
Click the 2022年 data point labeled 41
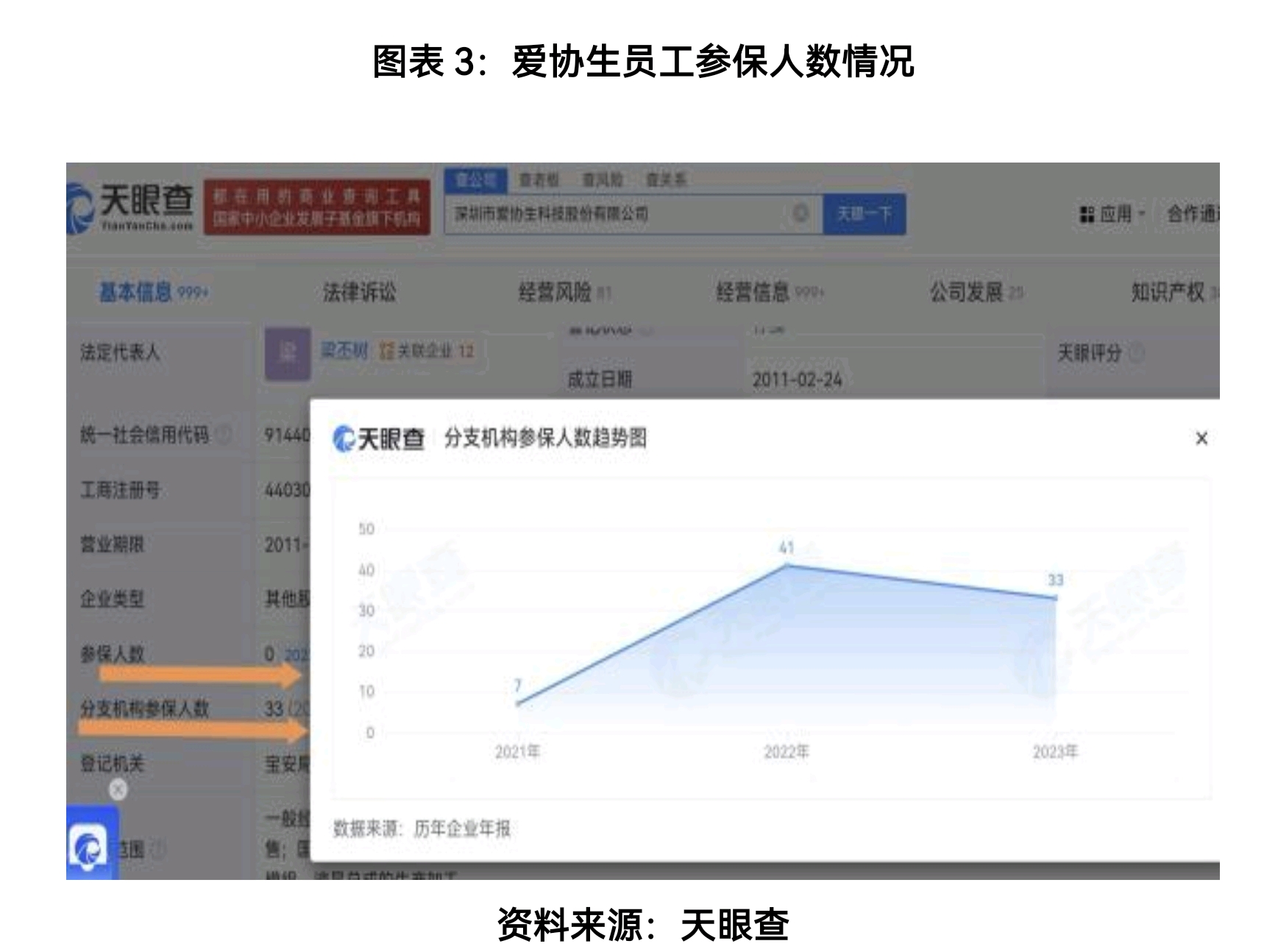tap(787, 565)
